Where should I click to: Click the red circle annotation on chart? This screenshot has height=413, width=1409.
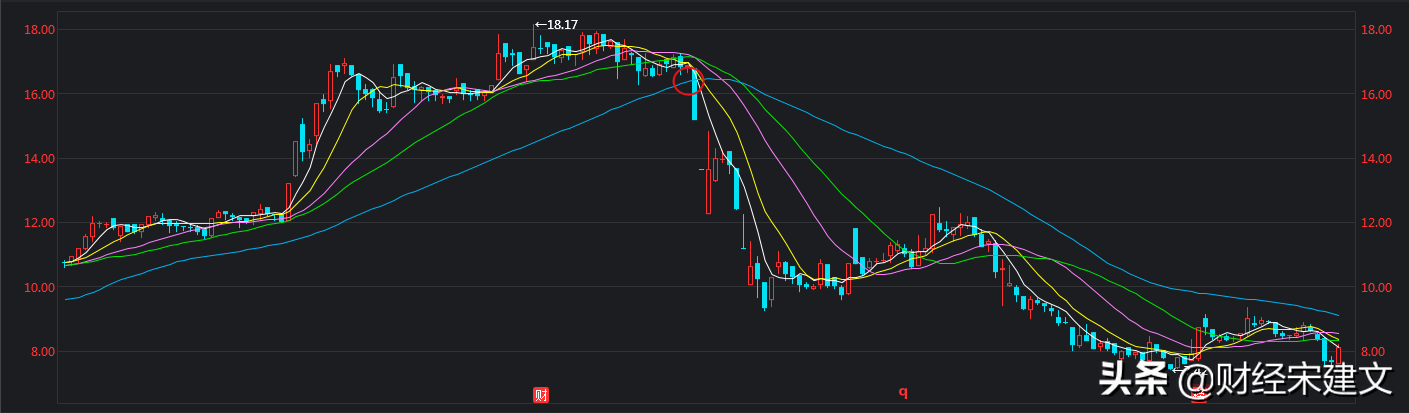pyautogui.click(x=688, y=81)
